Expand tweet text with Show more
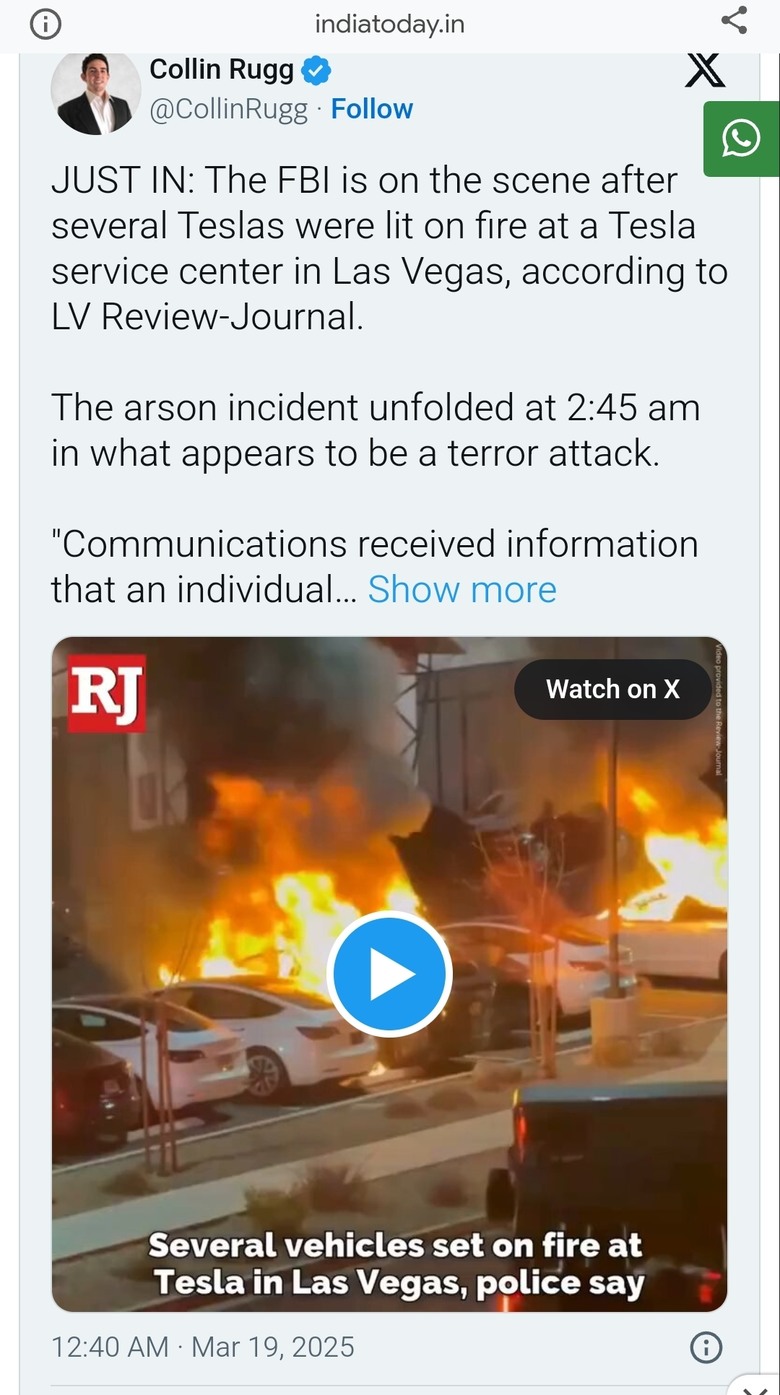Viewport: 780px width, 1395px height. tap(462, 589)
